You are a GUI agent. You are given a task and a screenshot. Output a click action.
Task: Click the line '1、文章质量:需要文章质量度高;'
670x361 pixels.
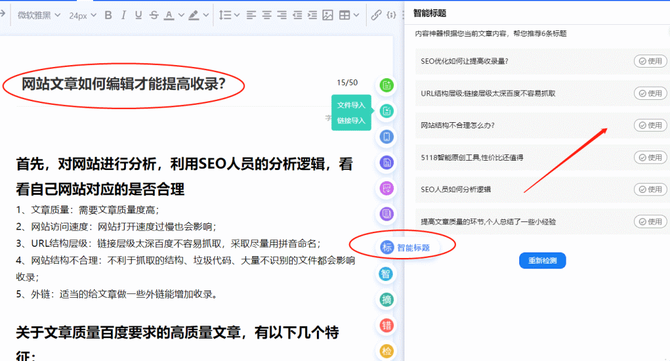click(x=88, y=210)
